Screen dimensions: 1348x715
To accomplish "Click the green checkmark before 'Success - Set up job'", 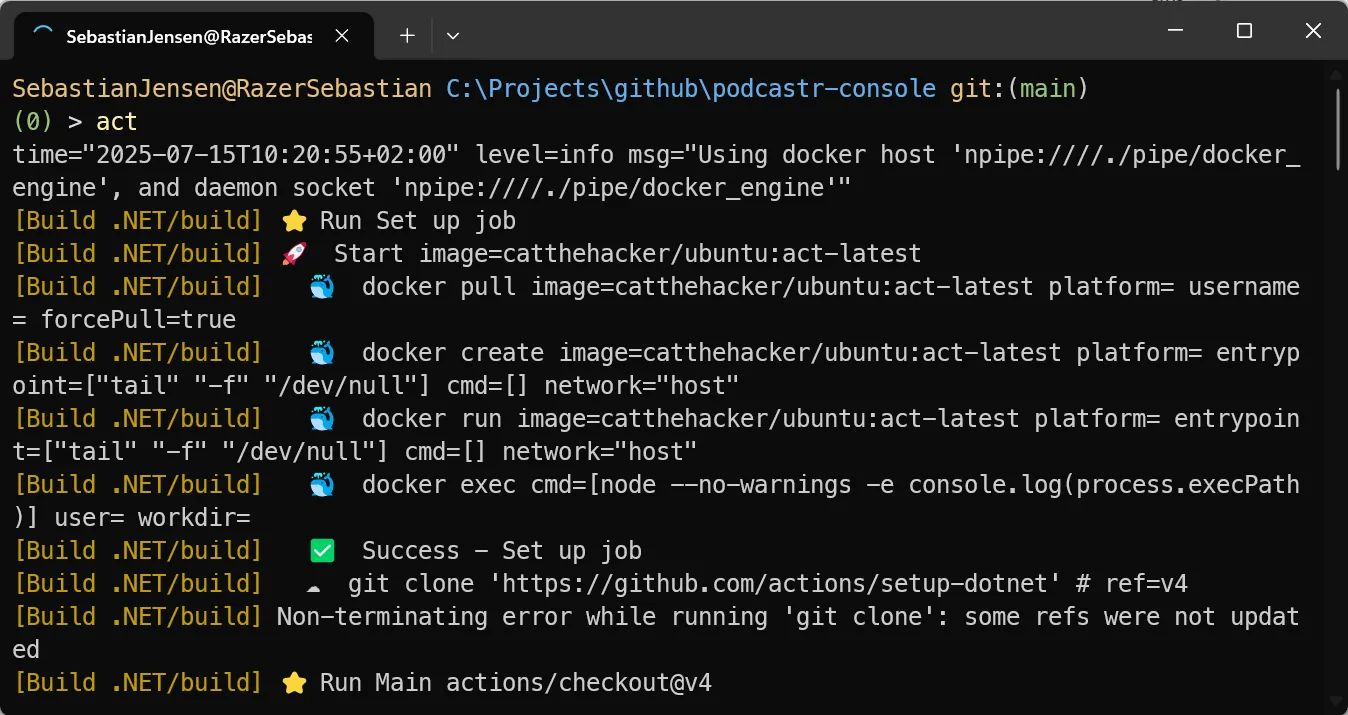I will tap(322, 550).
